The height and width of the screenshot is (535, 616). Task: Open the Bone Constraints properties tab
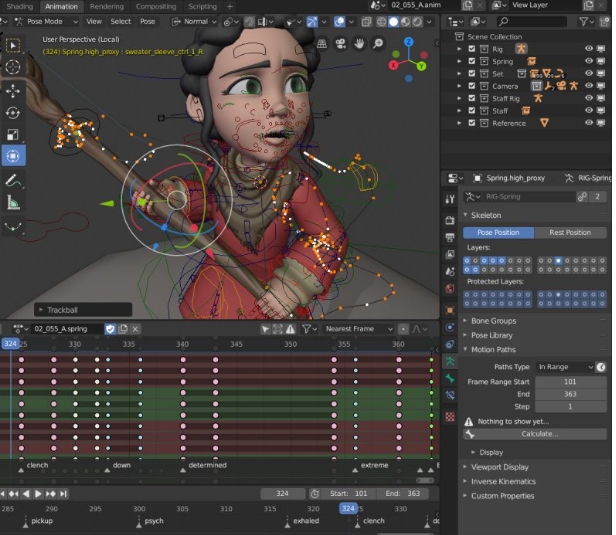click(x=450, y=395)
